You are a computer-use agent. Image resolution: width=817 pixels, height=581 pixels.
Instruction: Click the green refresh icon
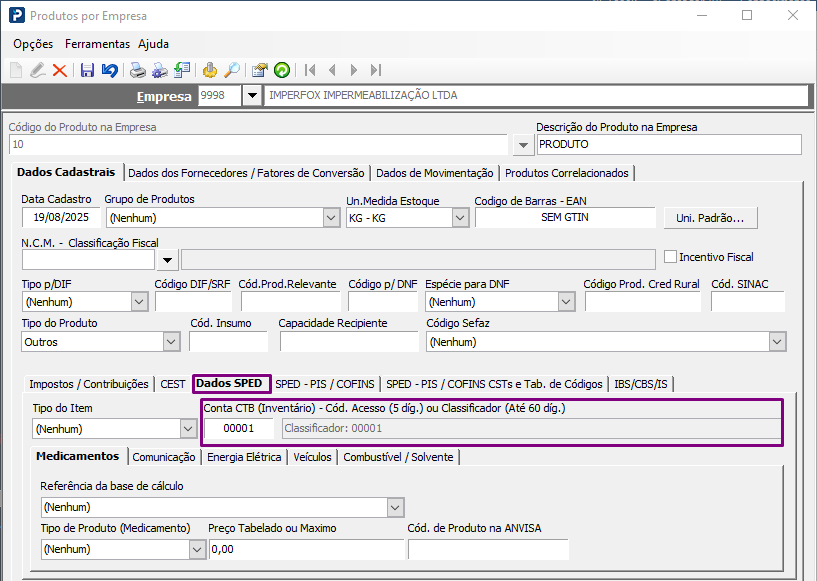tap(282, 70)
